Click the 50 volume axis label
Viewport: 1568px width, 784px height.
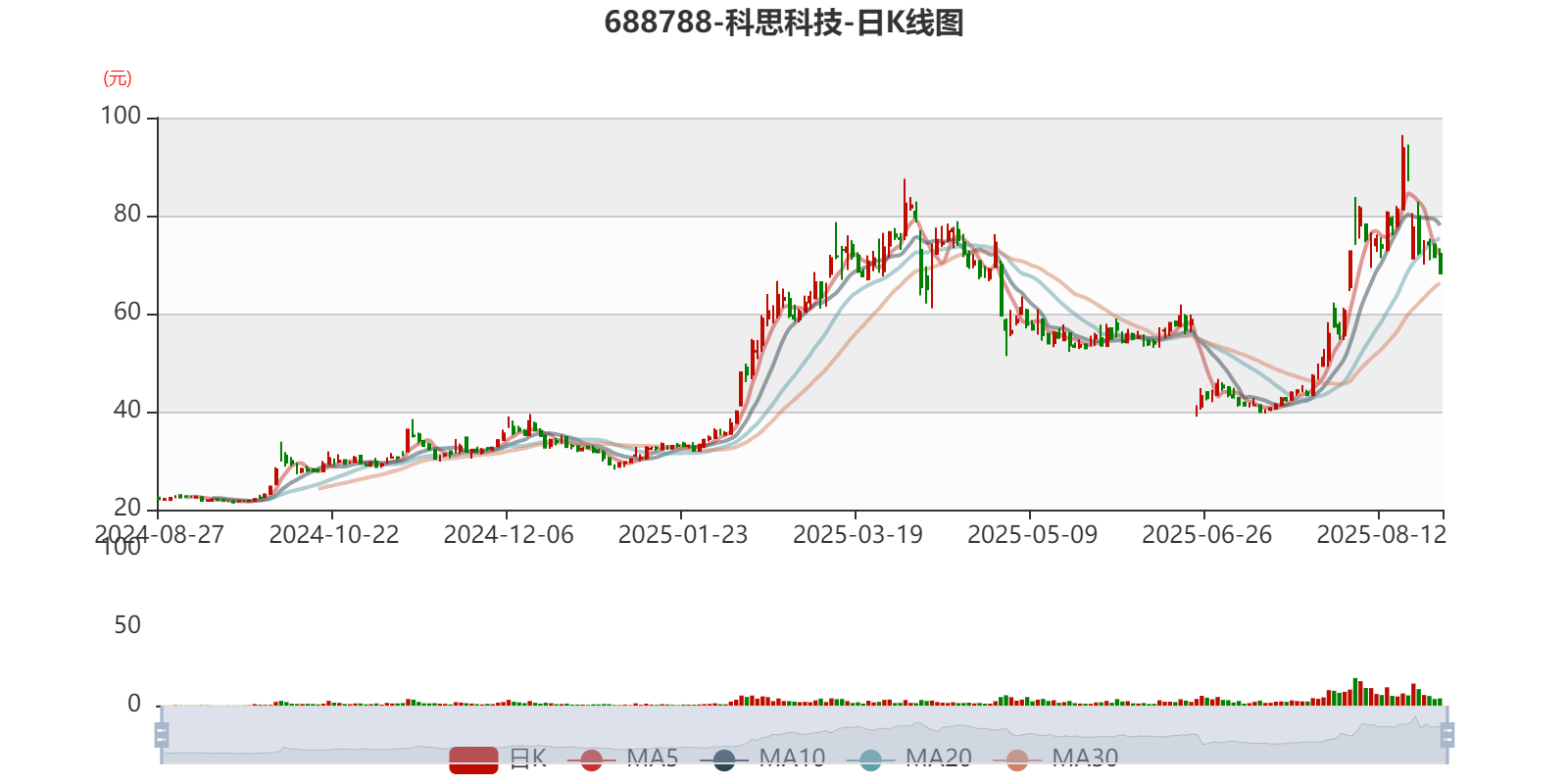pyautogui.click(x=127, y=625)
